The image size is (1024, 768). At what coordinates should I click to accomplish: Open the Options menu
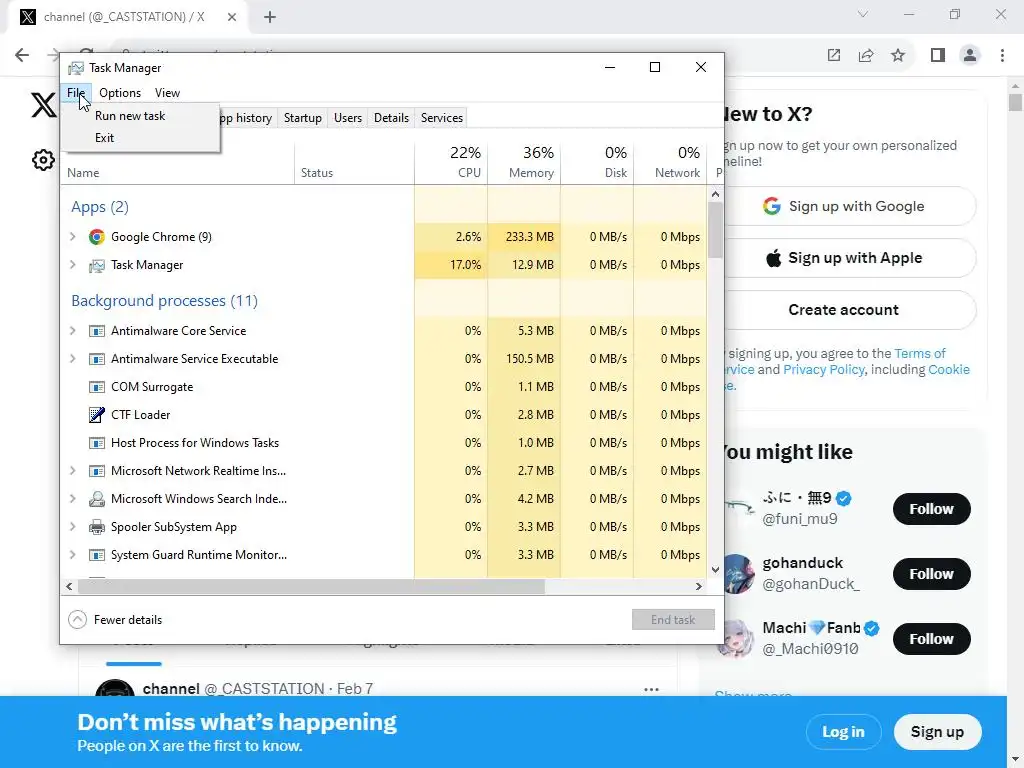click(x=120, y=93)
